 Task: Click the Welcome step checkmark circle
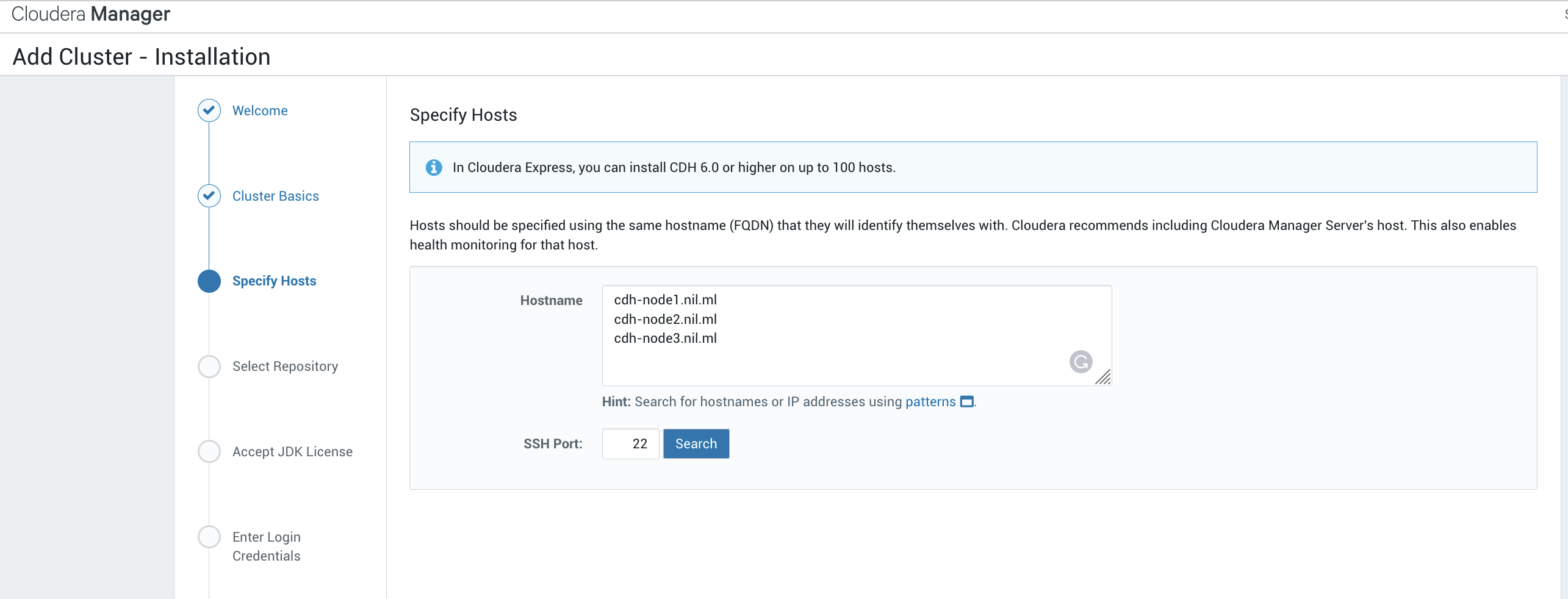point(209,110)
